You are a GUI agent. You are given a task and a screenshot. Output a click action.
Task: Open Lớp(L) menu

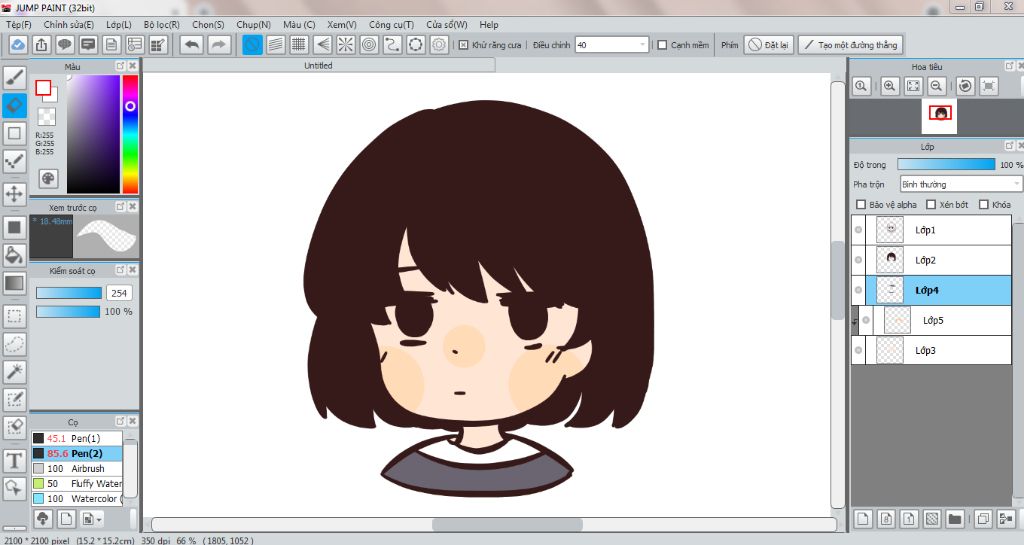(x=119, y=25)
